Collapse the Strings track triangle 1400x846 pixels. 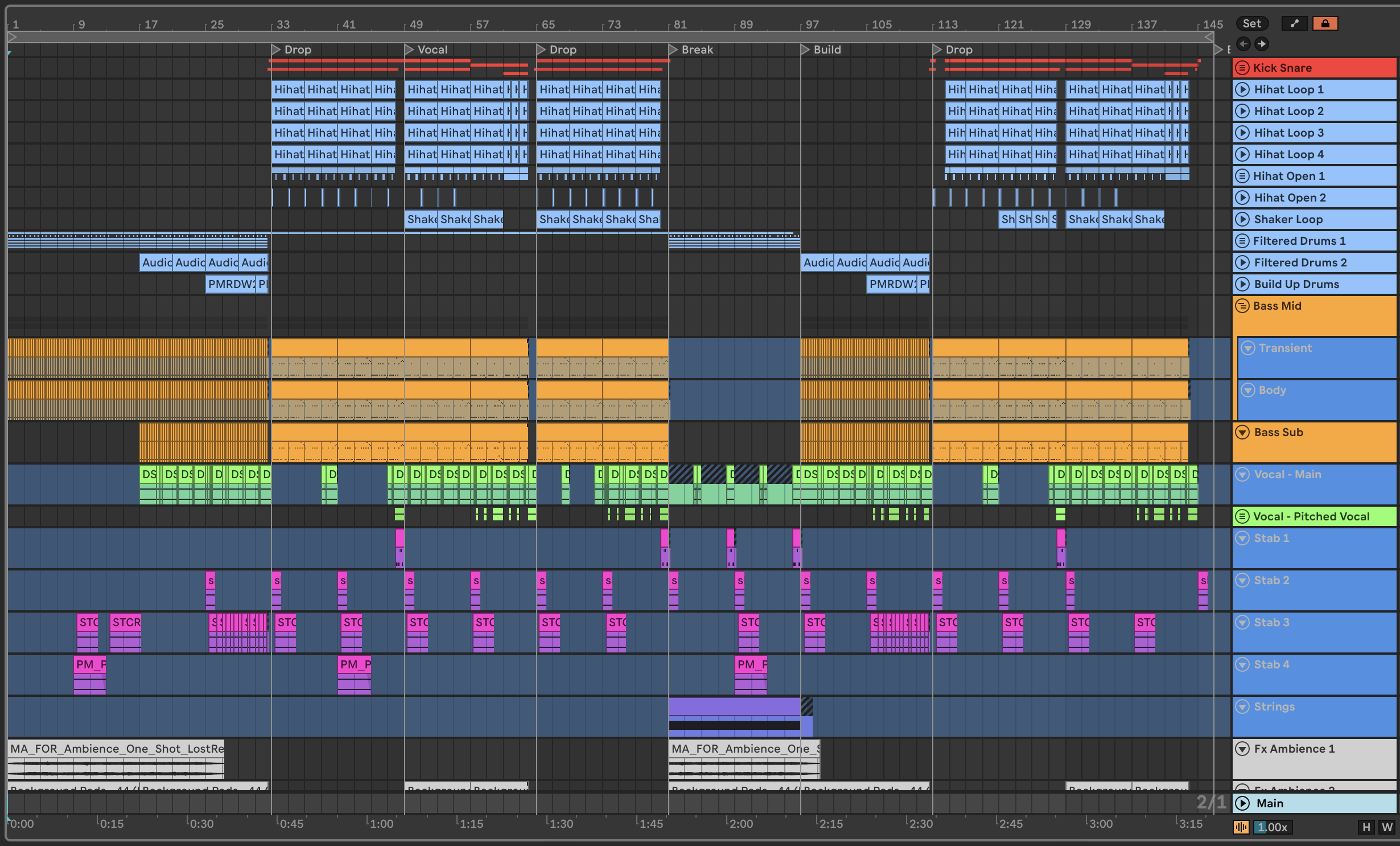click(1242, 707)
